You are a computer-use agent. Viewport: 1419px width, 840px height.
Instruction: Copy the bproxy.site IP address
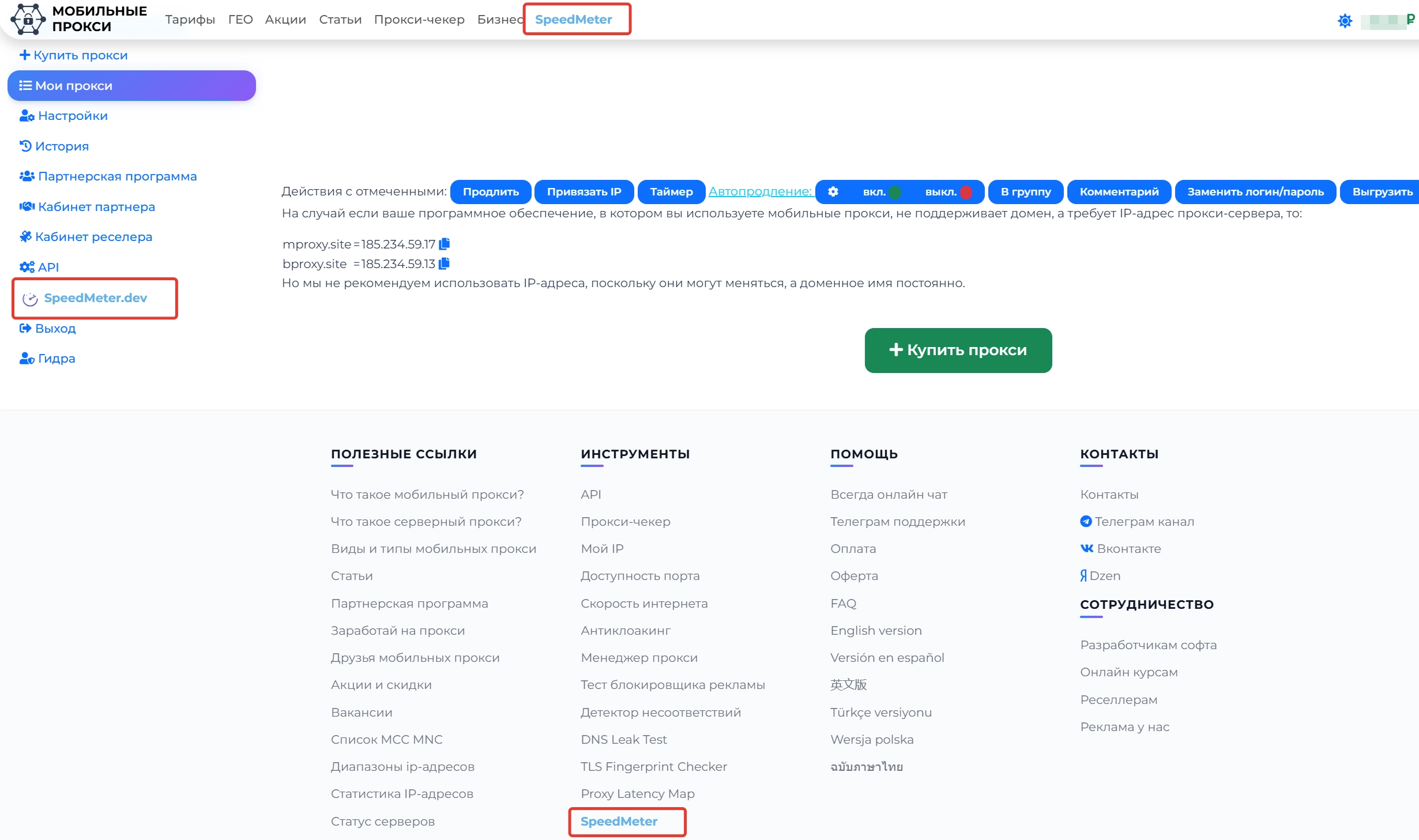[444, 263]
